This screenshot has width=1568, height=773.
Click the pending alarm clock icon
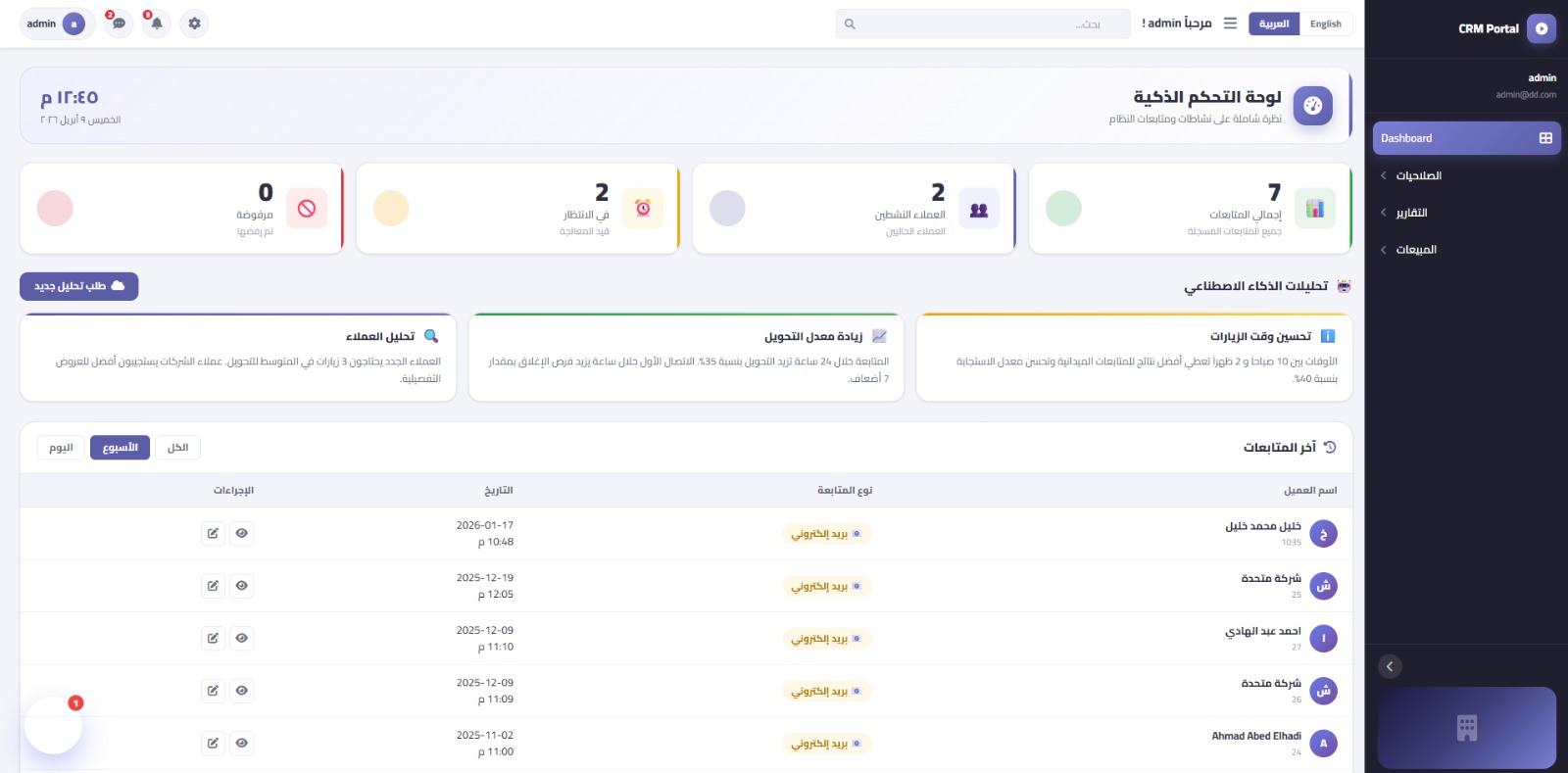point(643,208)
